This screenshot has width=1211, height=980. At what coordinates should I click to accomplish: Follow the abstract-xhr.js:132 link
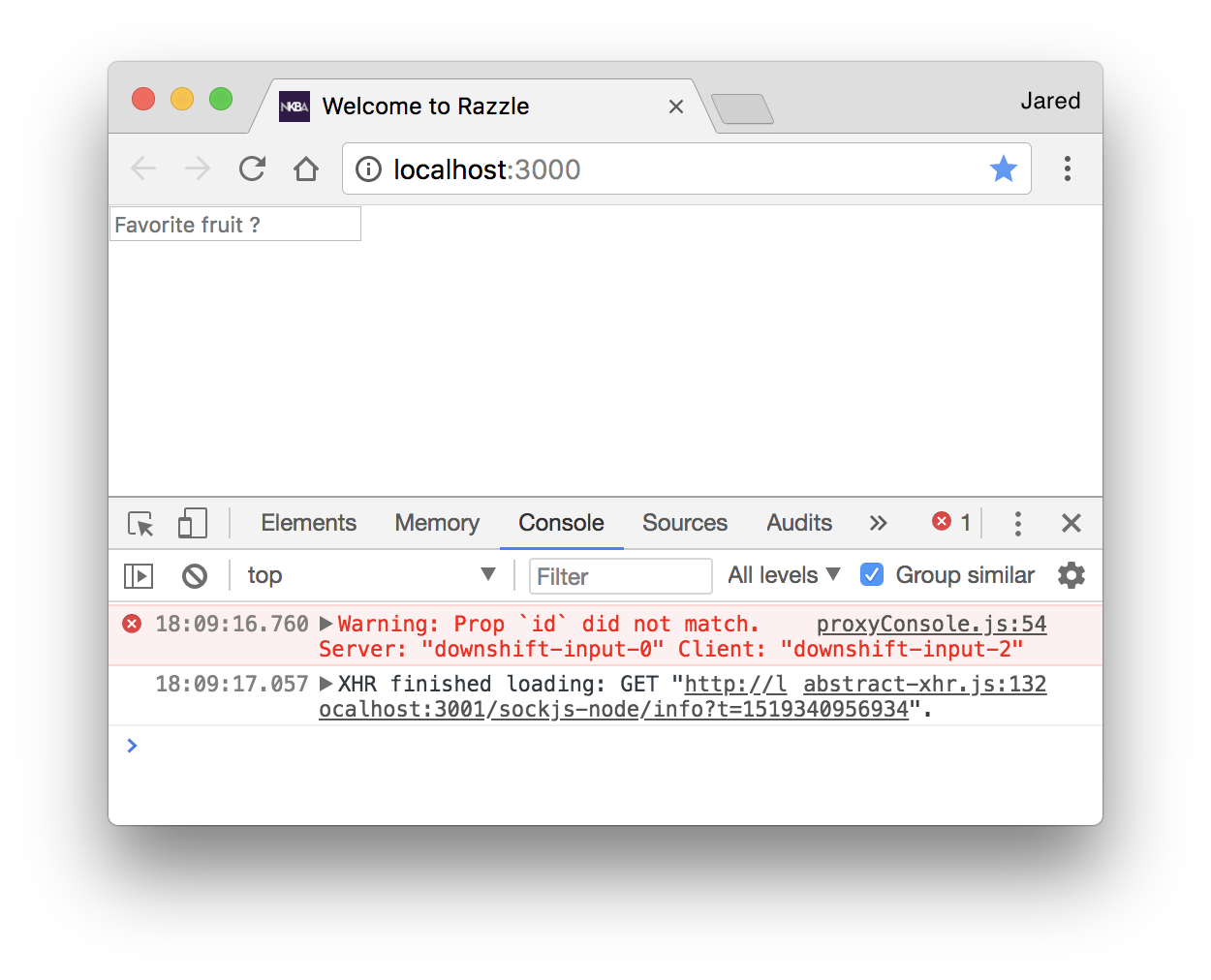pyautogui.click(x=923, y=684)
